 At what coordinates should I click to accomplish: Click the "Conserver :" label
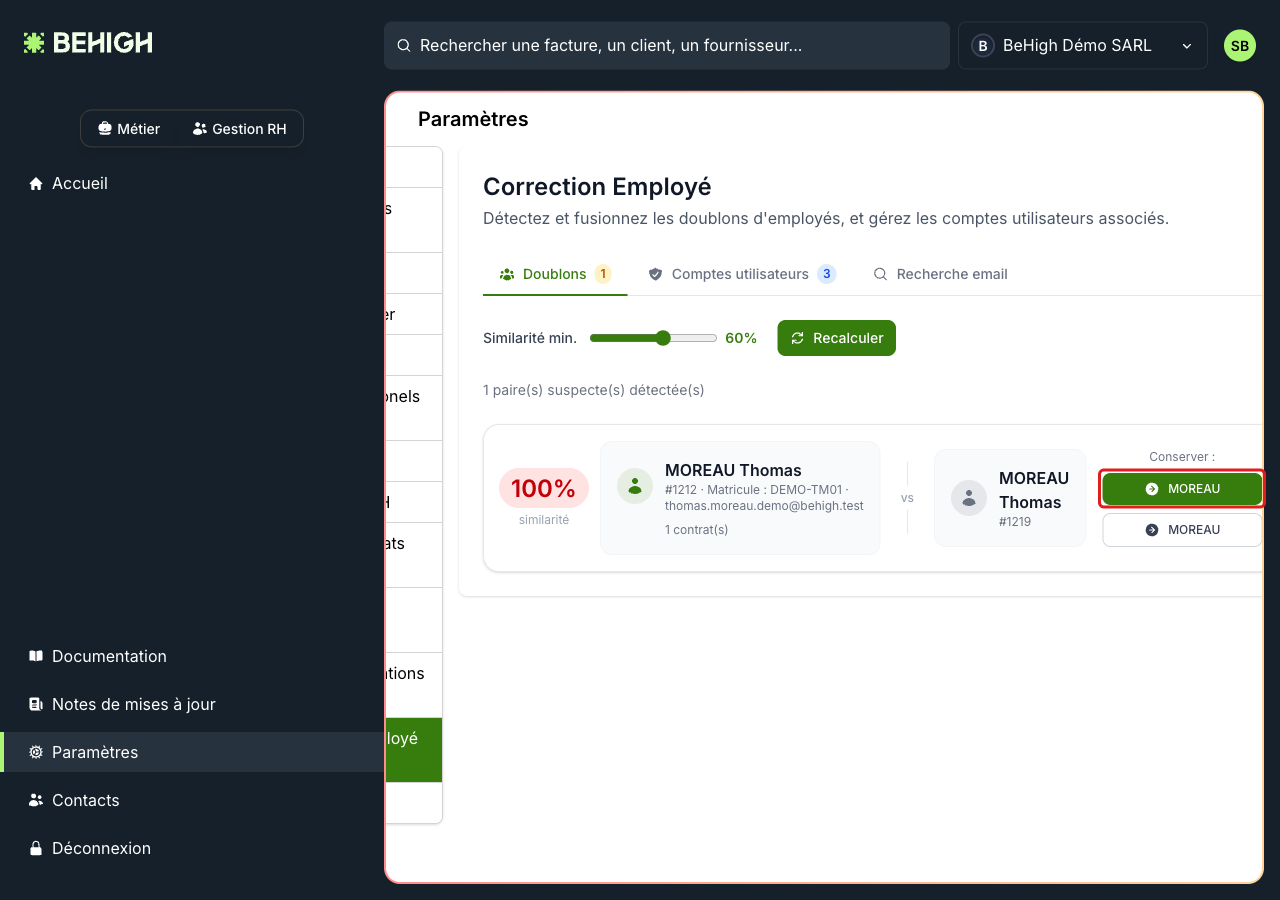point(1182,457)
